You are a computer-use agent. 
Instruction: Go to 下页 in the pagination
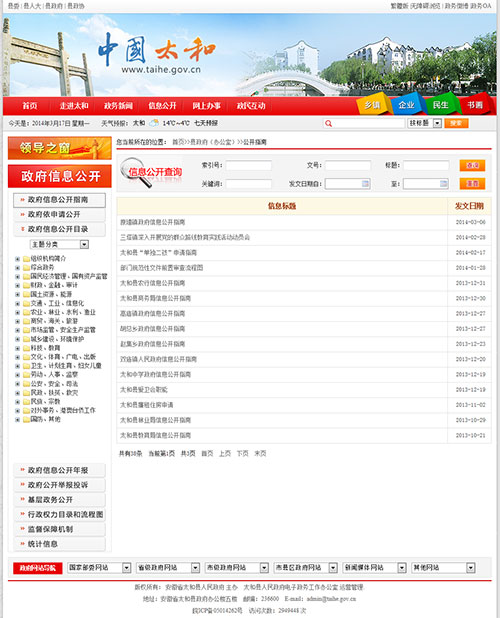point(242,454)
